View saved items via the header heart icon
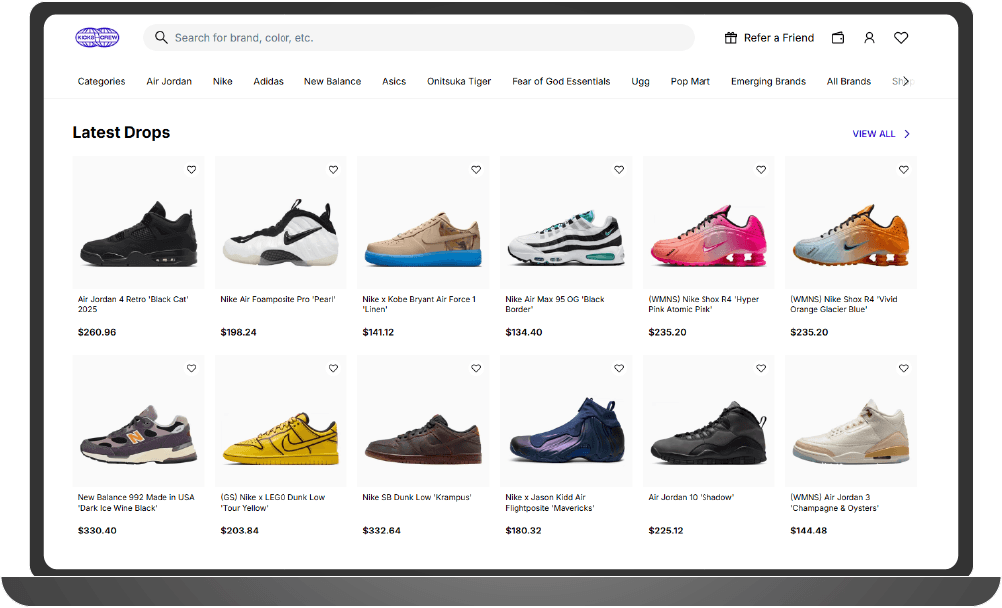This screenshot has height=608, width=1002. click(900, 37)
